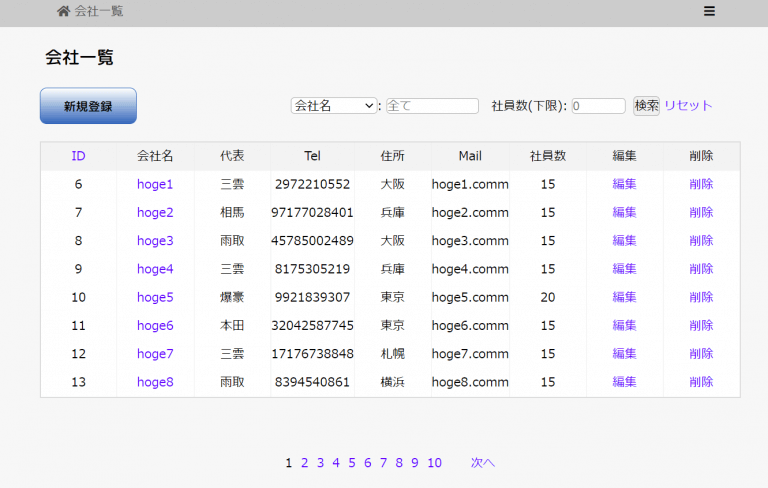Click current page number 1
This screenshot has width=768, height=488.
point(288,463)
